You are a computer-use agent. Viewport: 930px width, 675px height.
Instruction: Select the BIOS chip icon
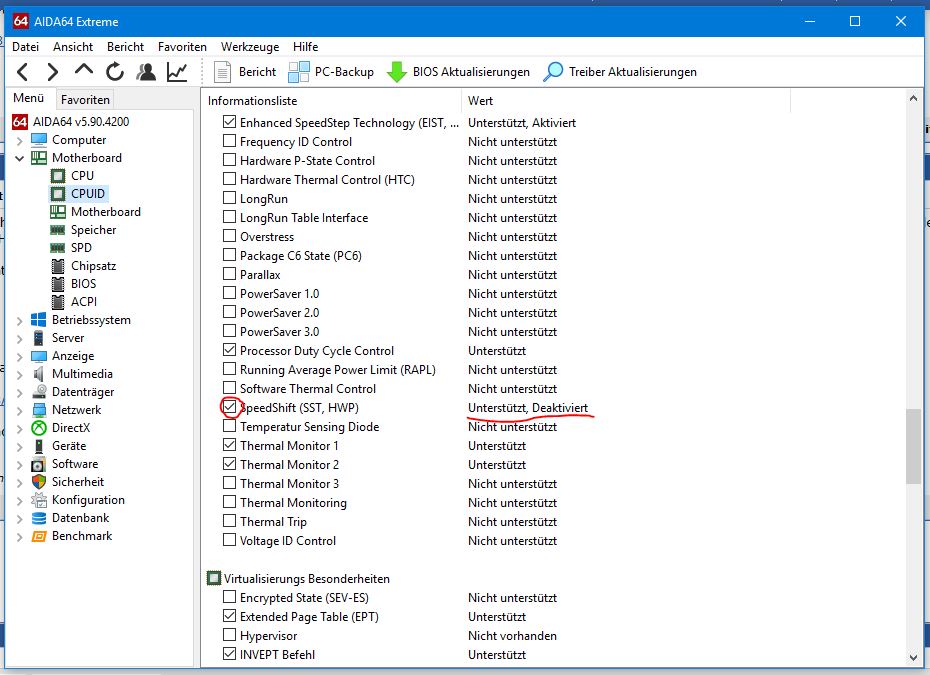click(x=58, y=284)
